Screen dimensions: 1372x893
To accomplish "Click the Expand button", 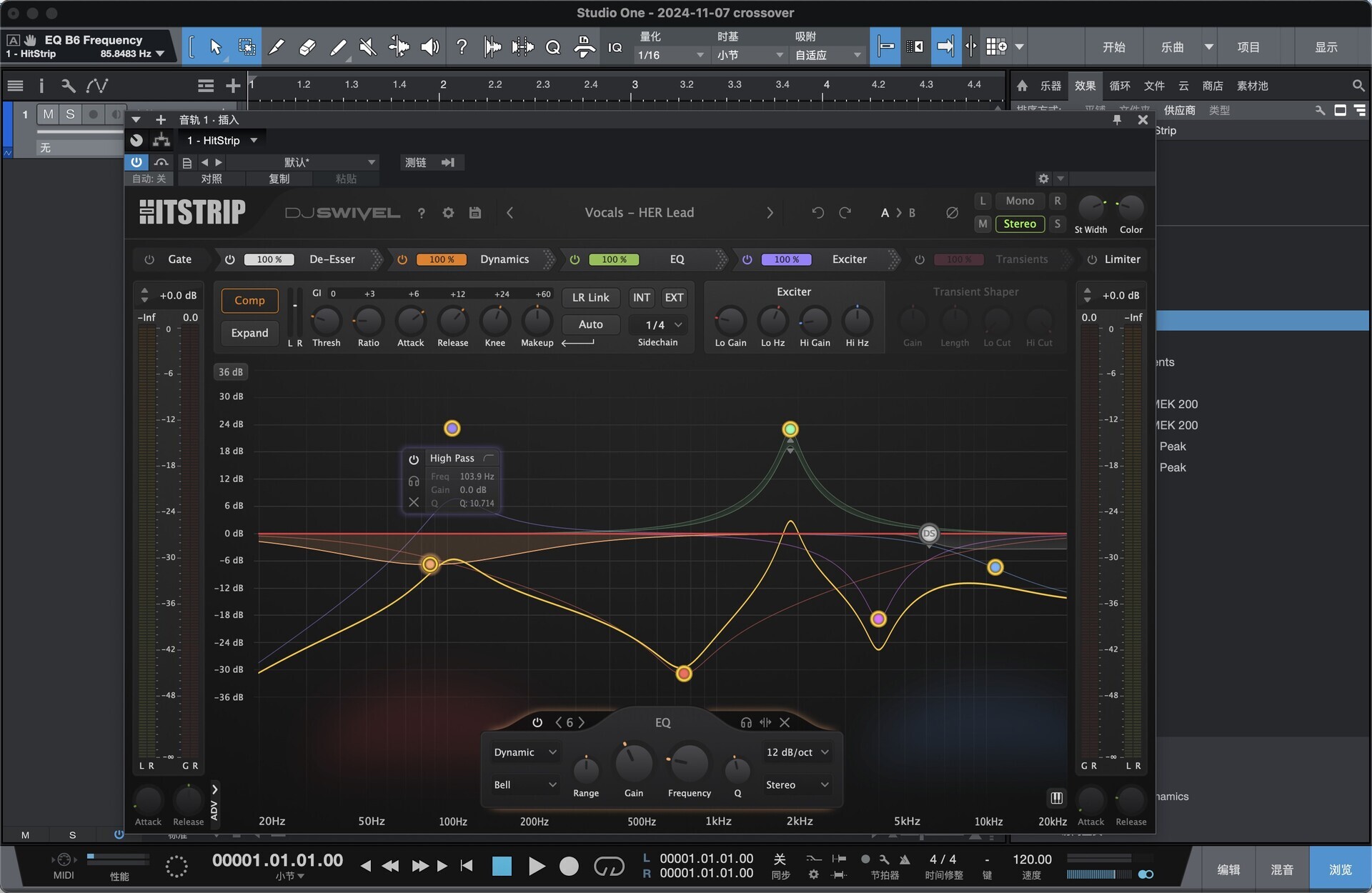I will 249,333.
